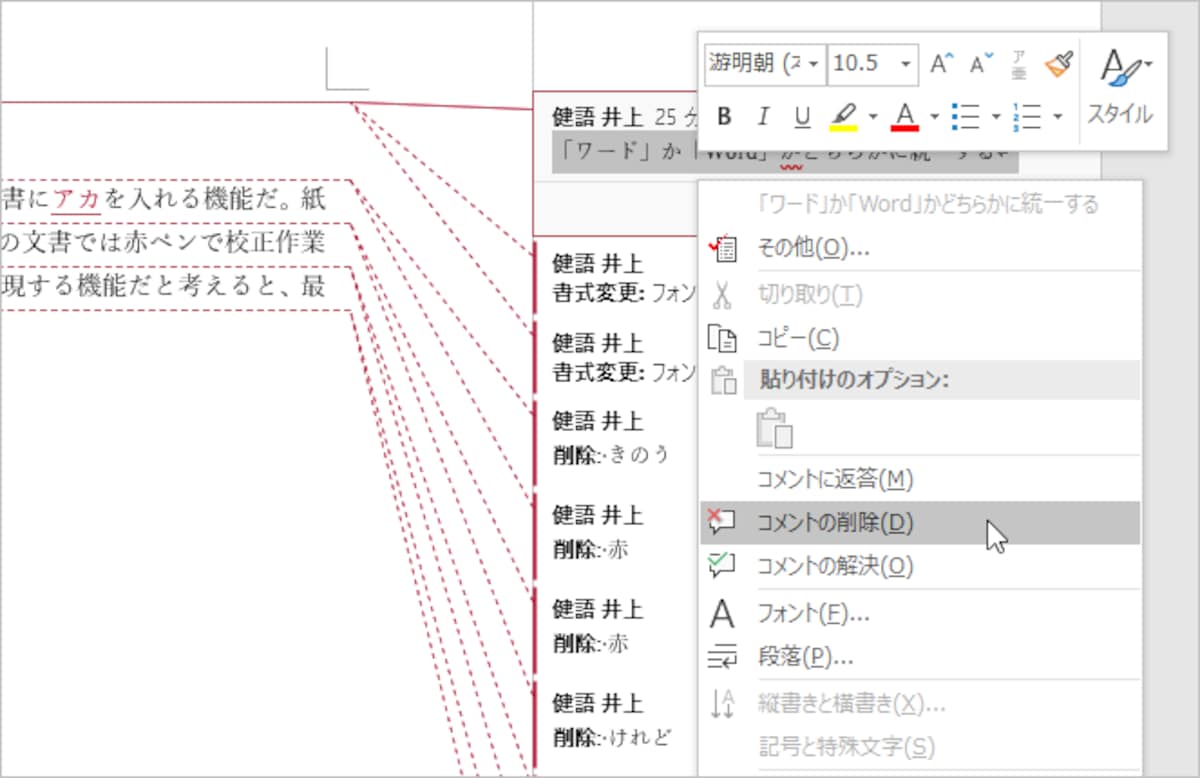Open numbered list style dropdown
1200x778 pixels.
point(1057,117)
